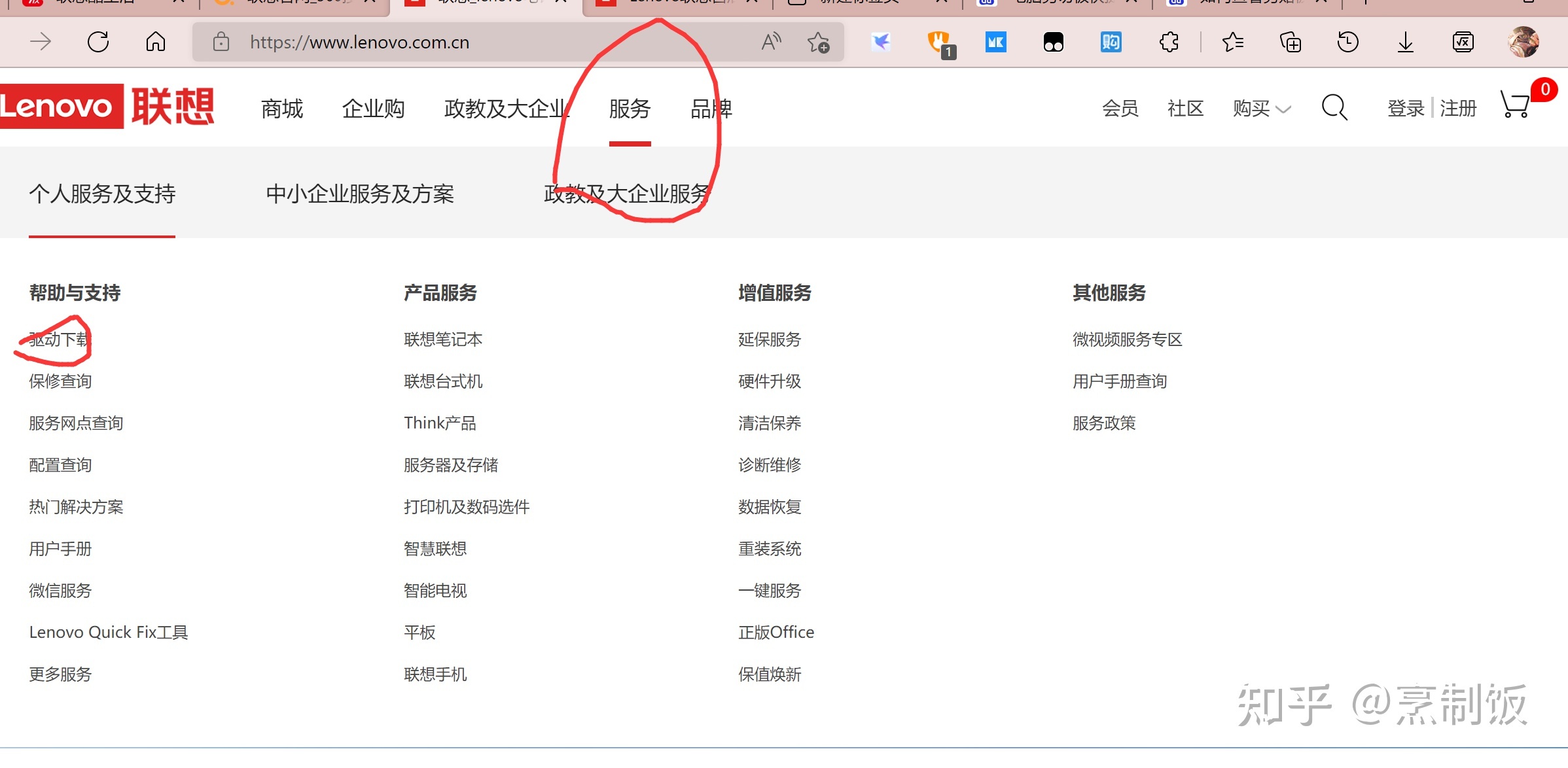This screenshot has height=768, width=1568.
Task: Open the blue bird extension icon
Action: [x=881, y=42]
